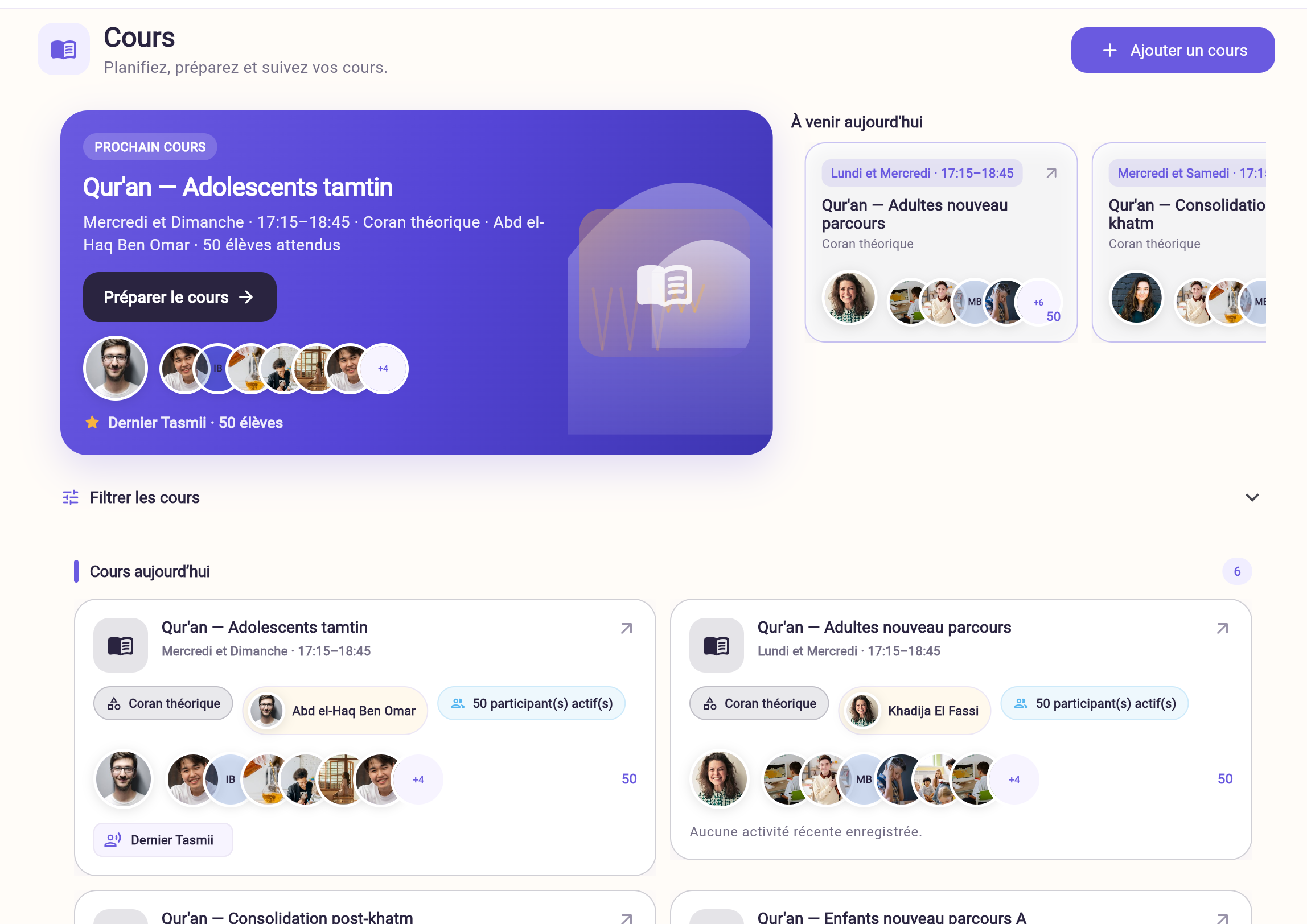Click Coran théorique chip on Adultes nouveau parcours card
Viewport: 1307px width, 924px height.
click(x=759, y=703)
